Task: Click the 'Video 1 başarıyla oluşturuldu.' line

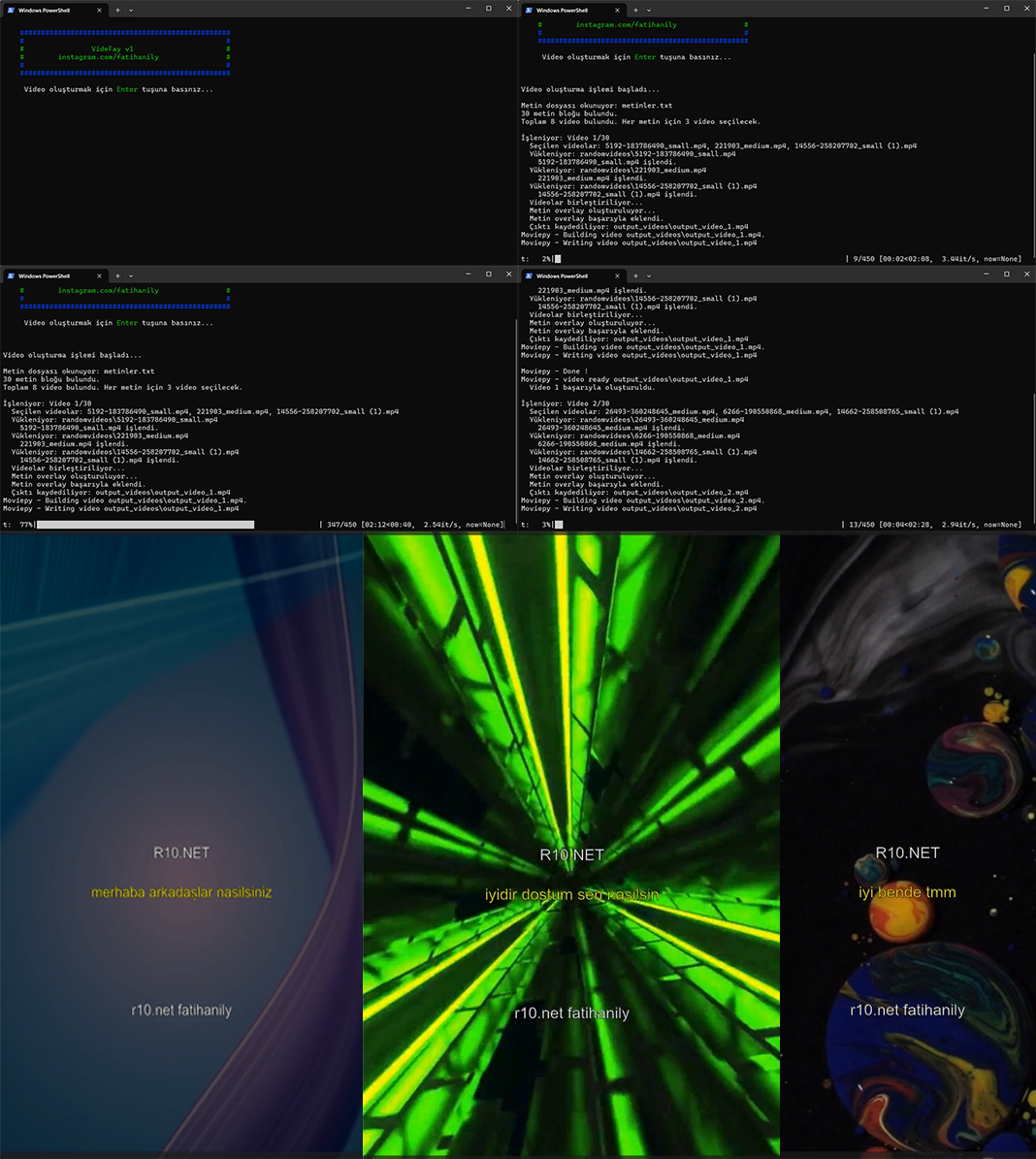Action: tap(593, 387)
